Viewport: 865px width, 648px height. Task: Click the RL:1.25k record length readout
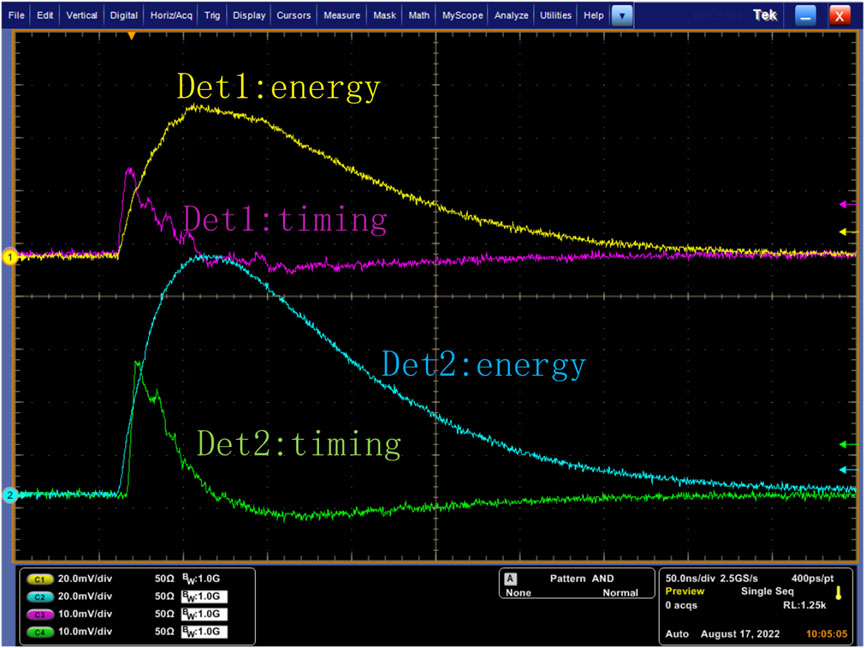coord(804,606)
